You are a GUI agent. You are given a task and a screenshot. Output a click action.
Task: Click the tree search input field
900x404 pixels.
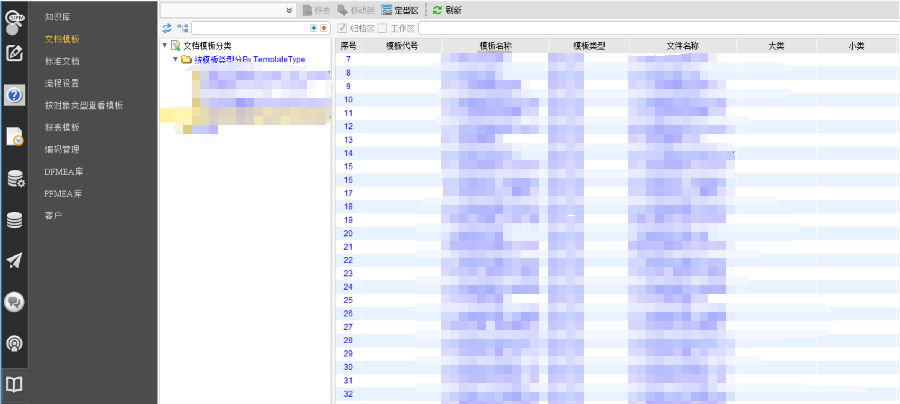click(250, 28)
